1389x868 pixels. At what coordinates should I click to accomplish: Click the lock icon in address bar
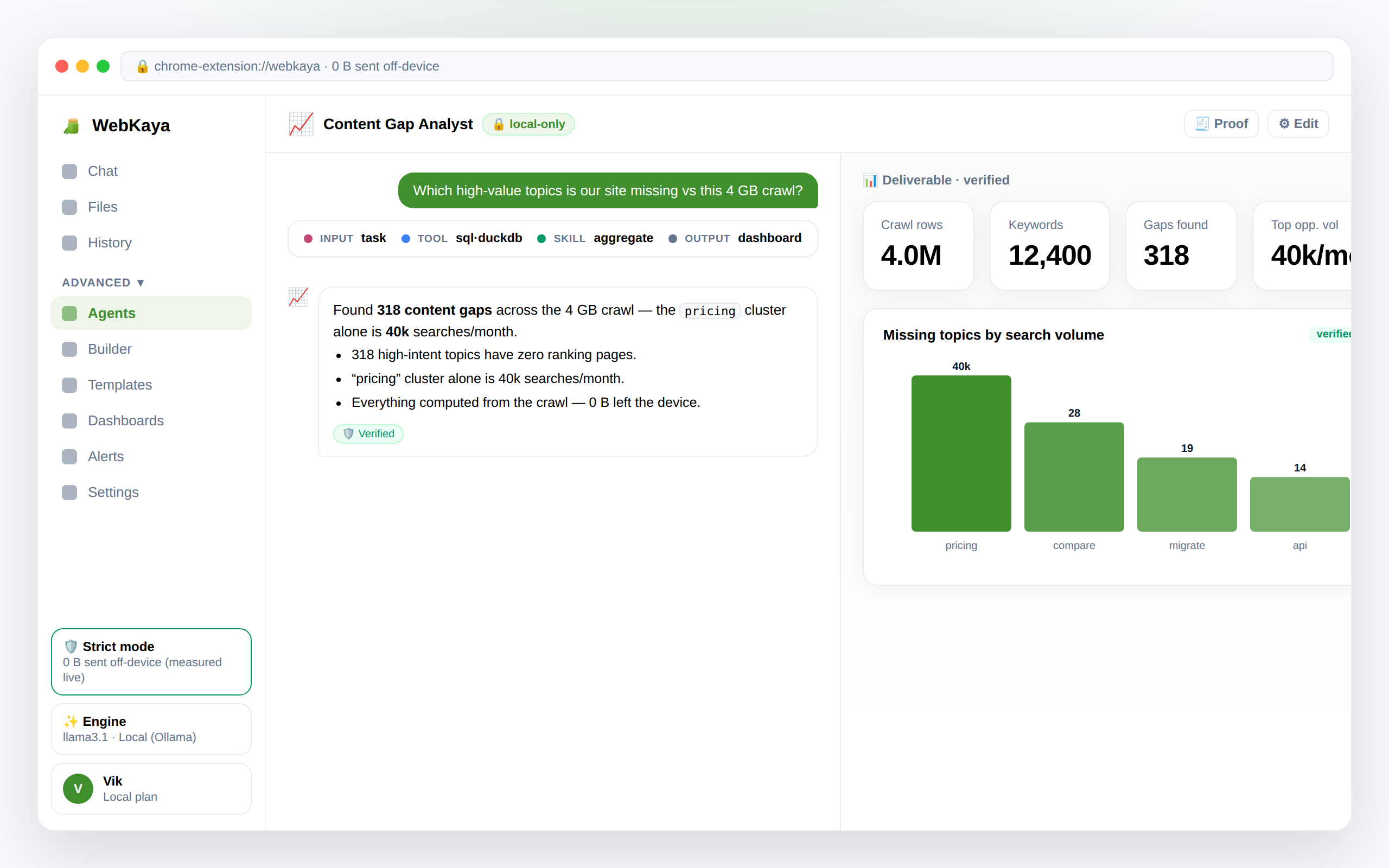click(142, 66)
